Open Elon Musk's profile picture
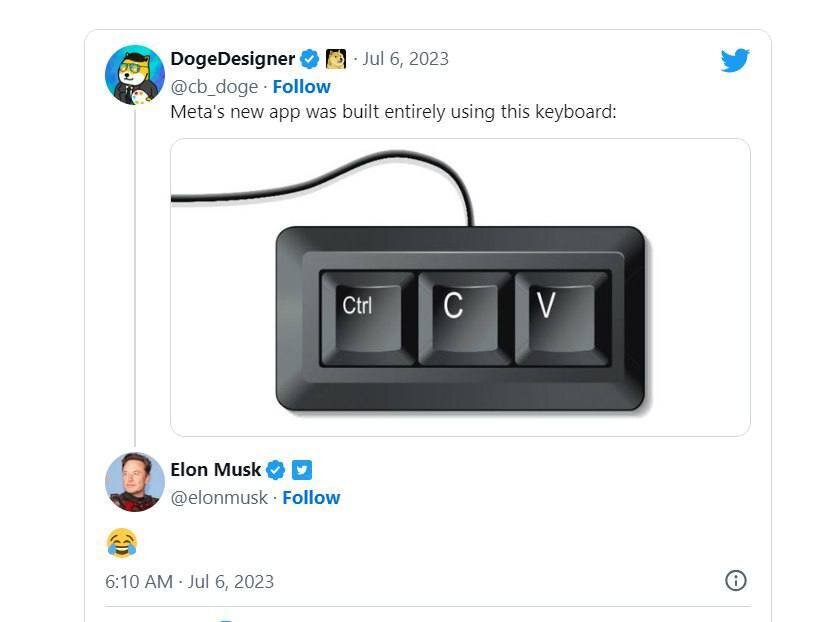This screenshot has width=837, height=622. [x=134, y=483]
